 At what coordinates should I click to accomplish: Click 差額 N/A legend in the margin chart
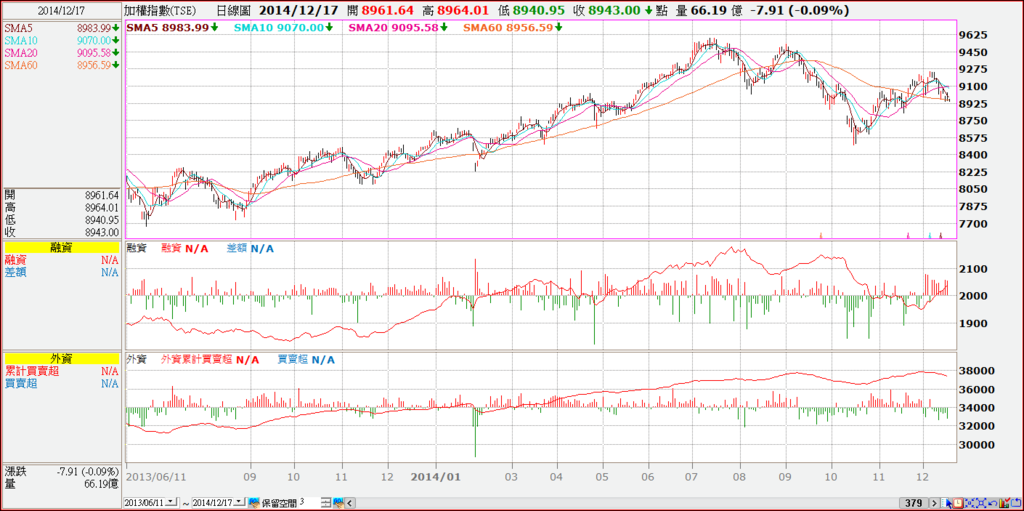251,249
